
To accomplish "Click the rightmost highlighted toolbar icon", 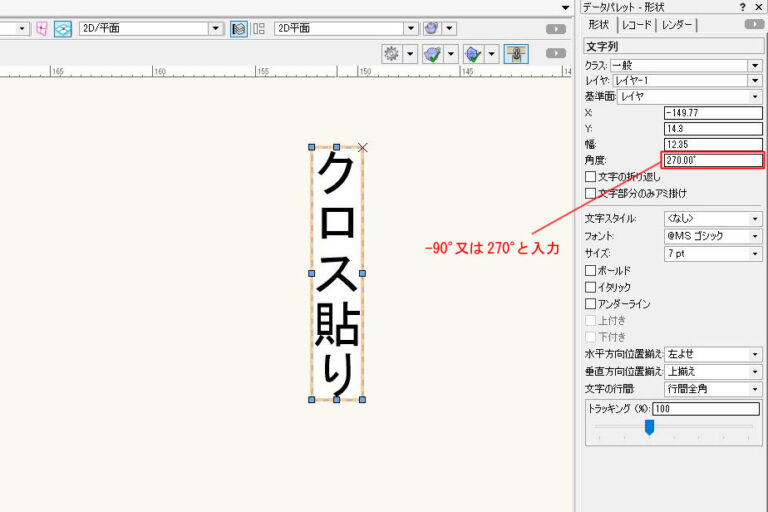I will (516, 53).
